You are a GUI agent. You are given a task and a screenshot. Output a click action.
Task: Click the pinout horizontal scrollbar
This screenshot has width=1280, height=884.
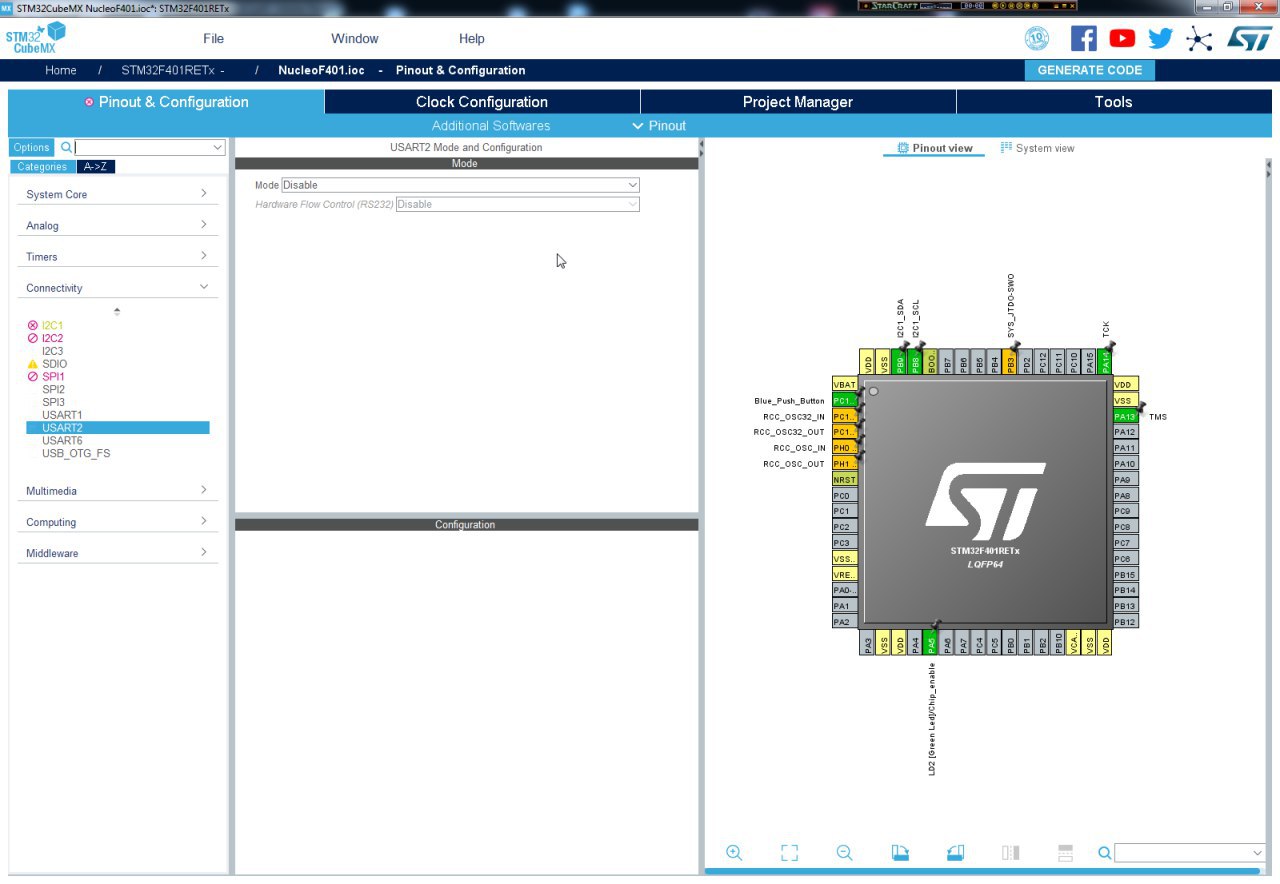click(982, 871)
